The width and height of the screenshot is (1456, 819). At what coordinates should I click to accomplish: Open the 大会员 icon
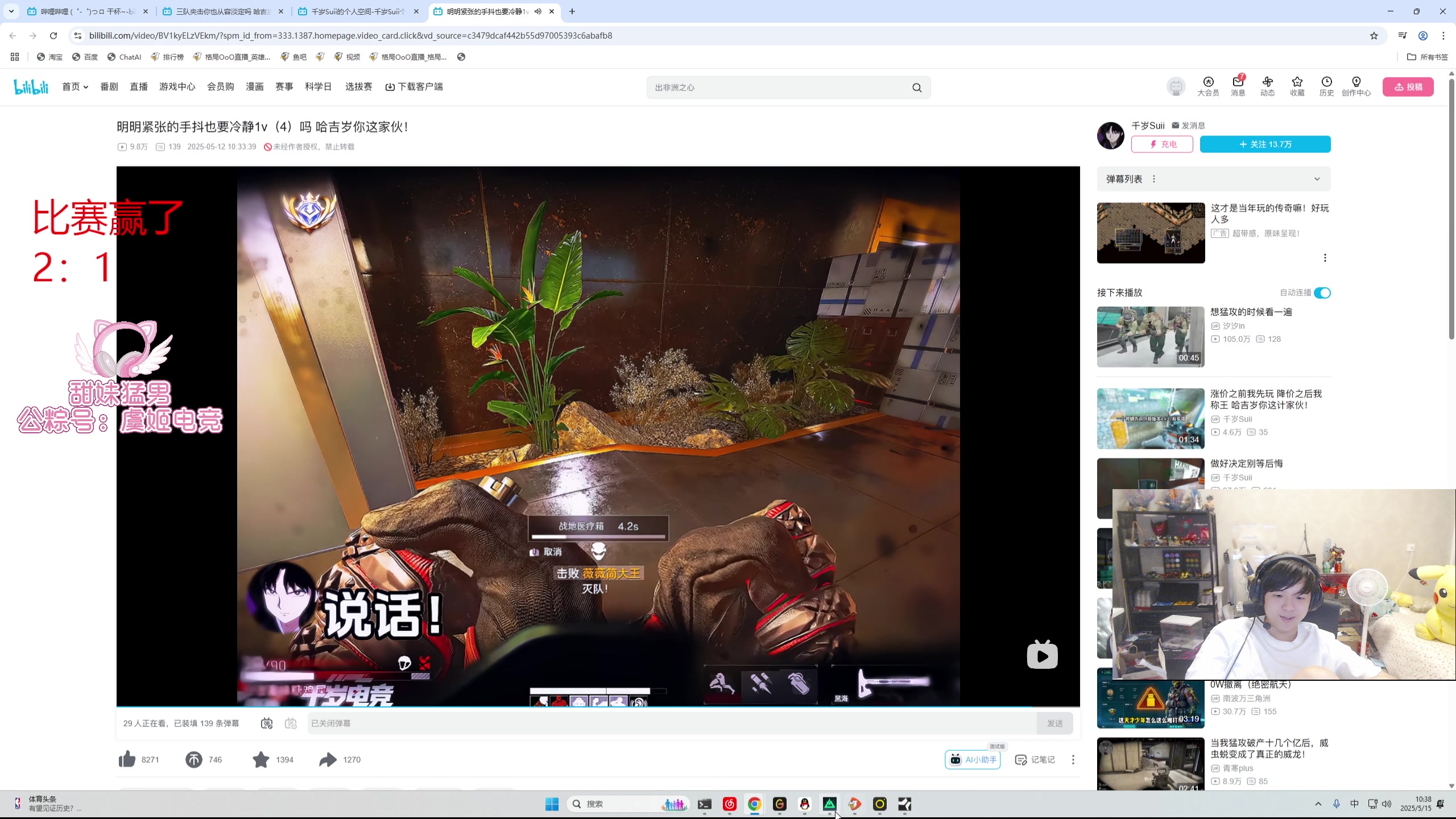pos(1208,86)
